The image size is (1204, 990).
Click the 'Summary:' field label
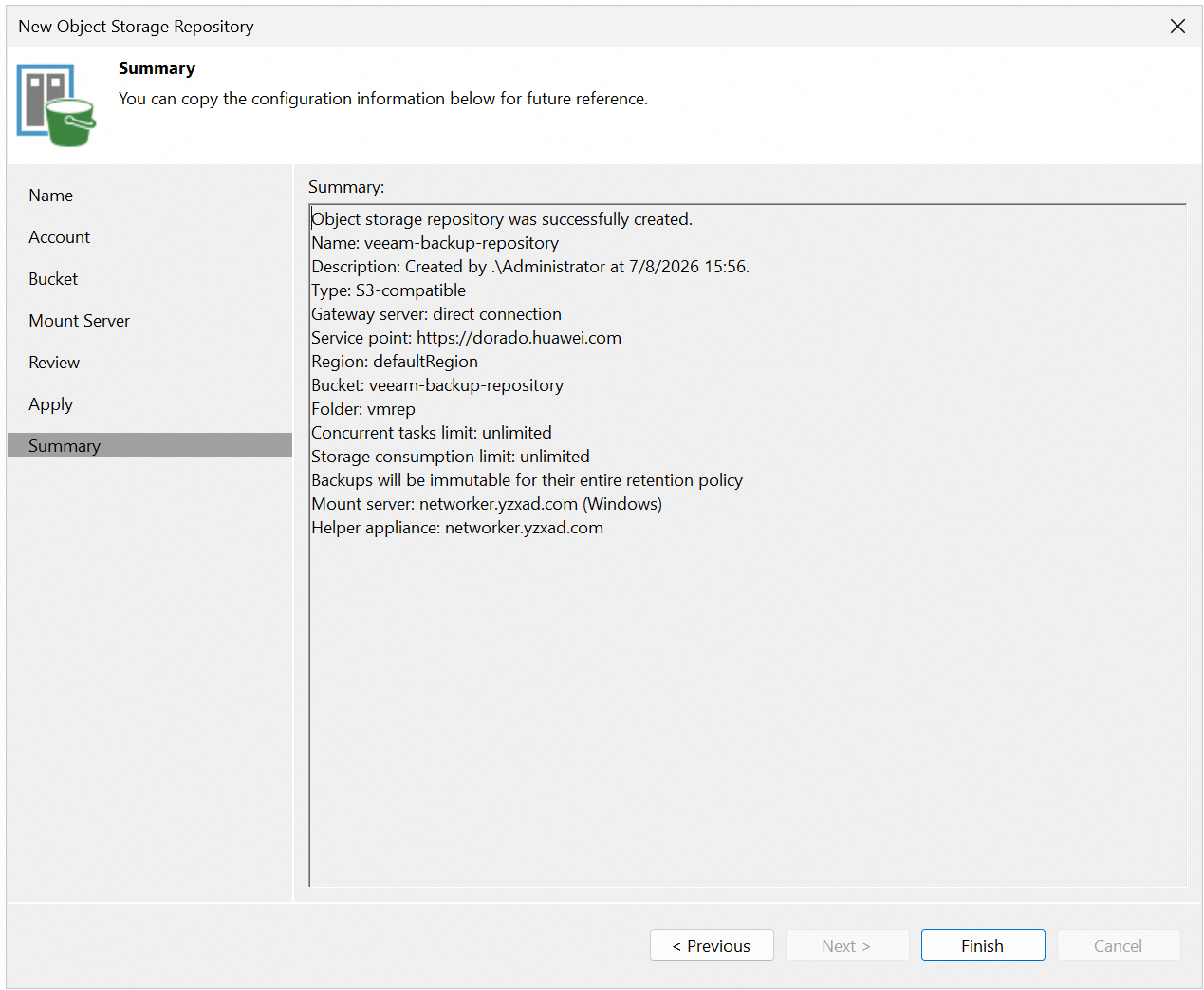coord(346,187)
